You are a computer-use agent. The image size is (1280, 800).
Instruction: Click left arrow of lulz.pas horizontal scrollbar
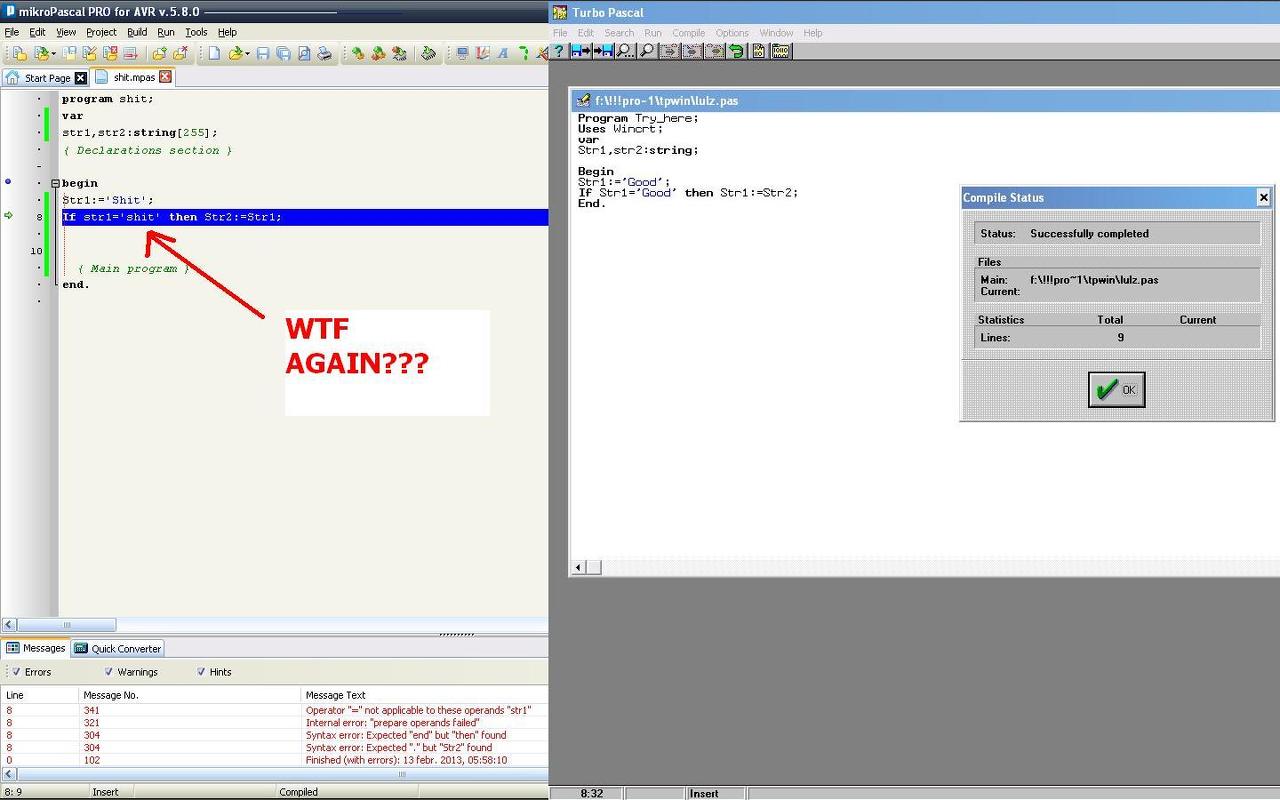point(578,567)
